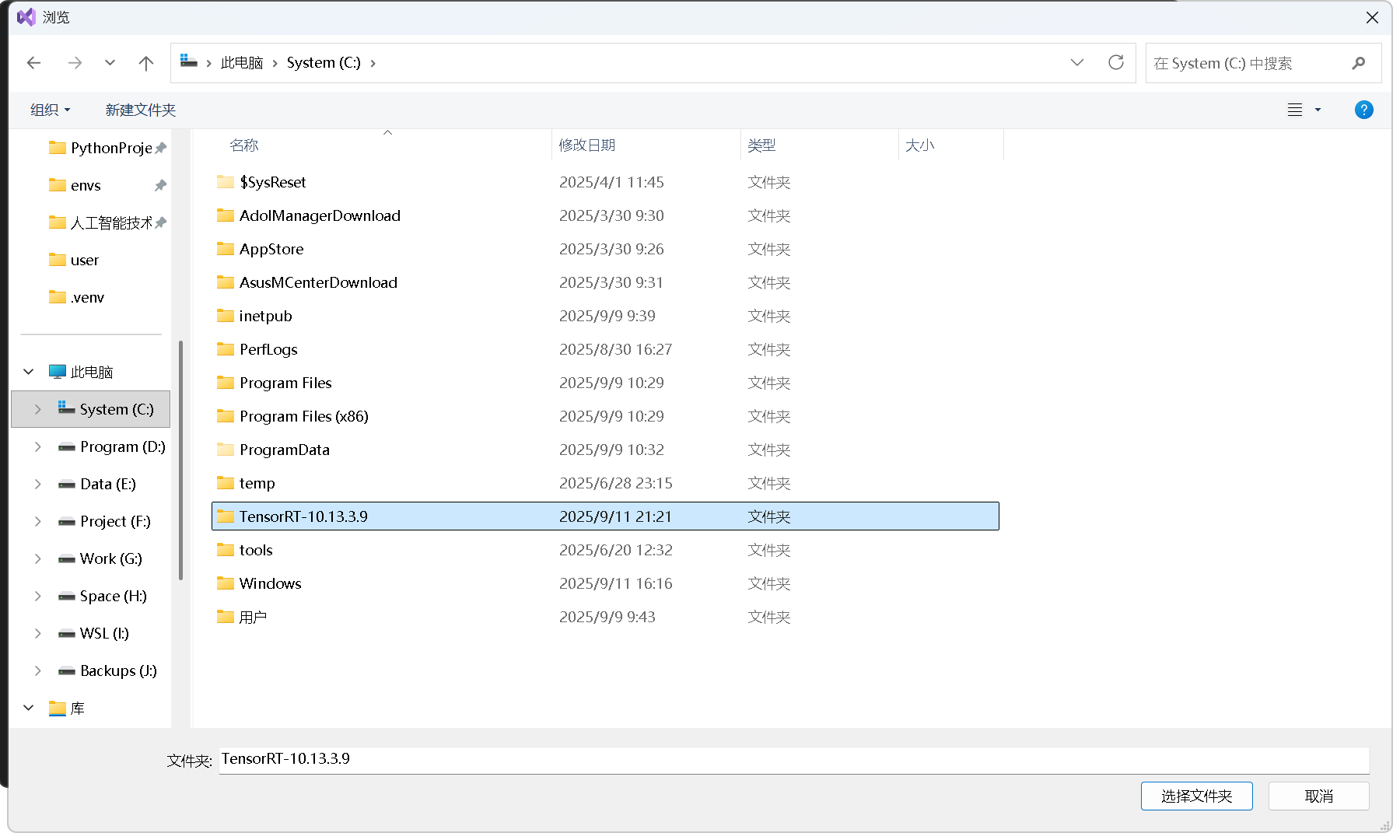Viewport: 1400px width, 840px height.
Task: Go forward with the right arrow
Action: click(75, 63)
